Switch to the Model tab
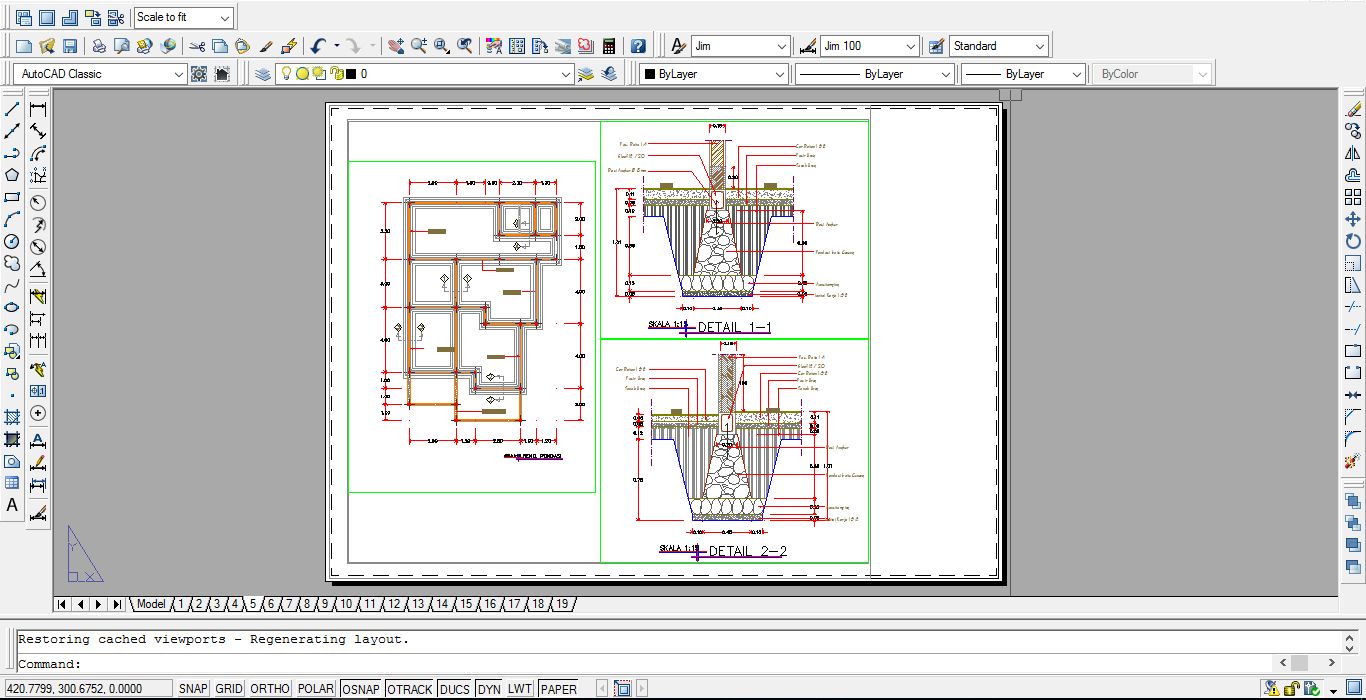The width and height of the screenshot is (1366, 700). [151, 604]
